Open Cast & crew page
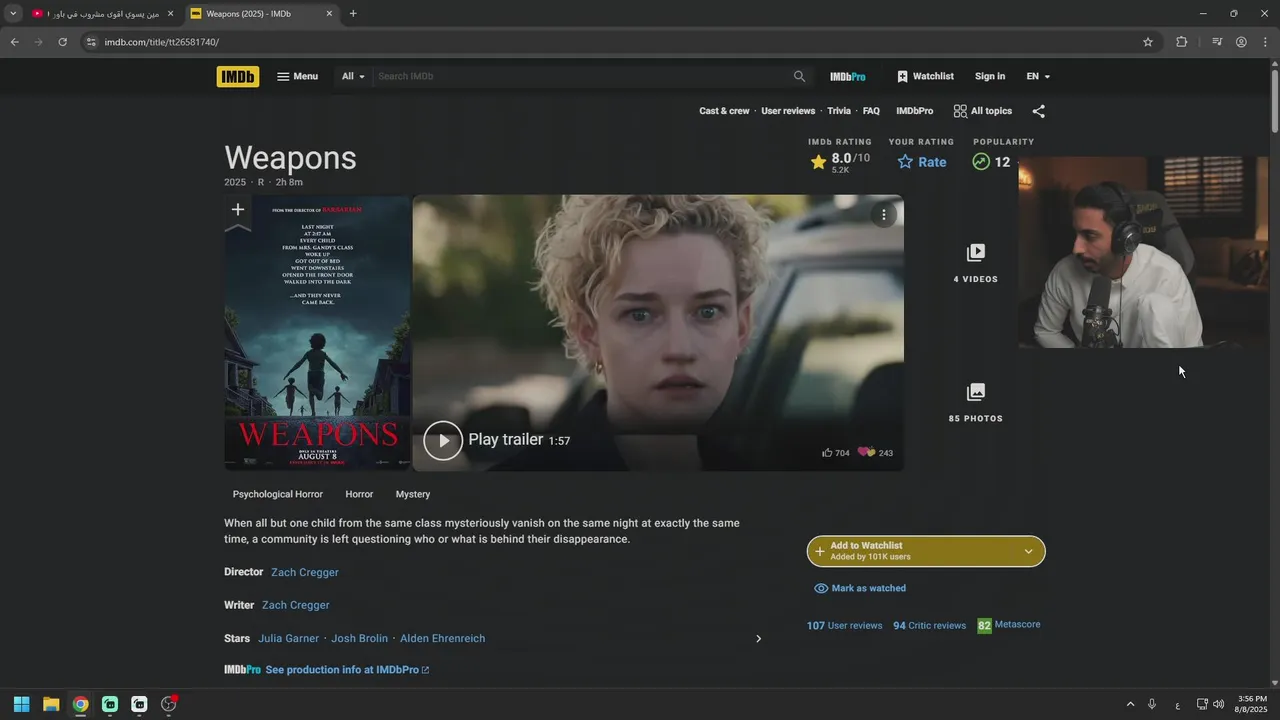 [x=724, y=111]
